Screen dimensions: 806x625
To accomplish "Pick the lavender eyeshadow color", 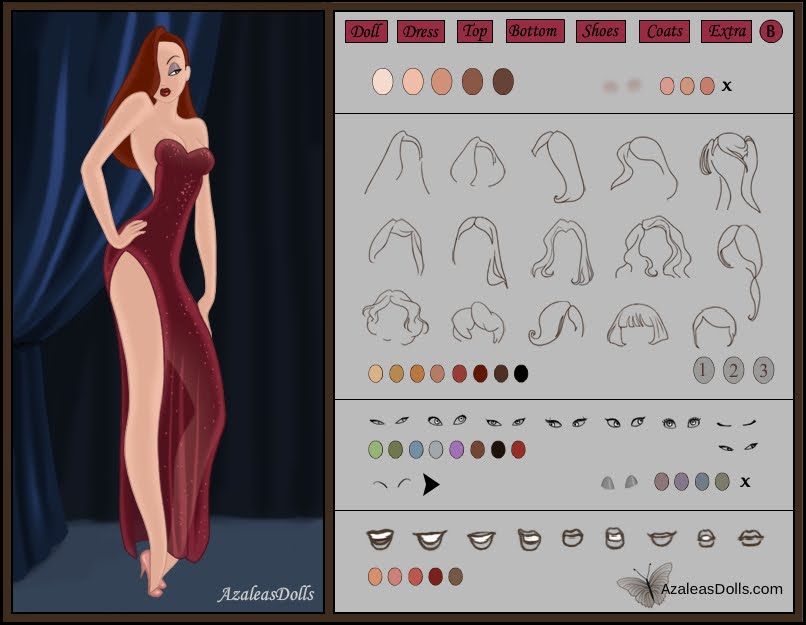I will click(682, 482).
